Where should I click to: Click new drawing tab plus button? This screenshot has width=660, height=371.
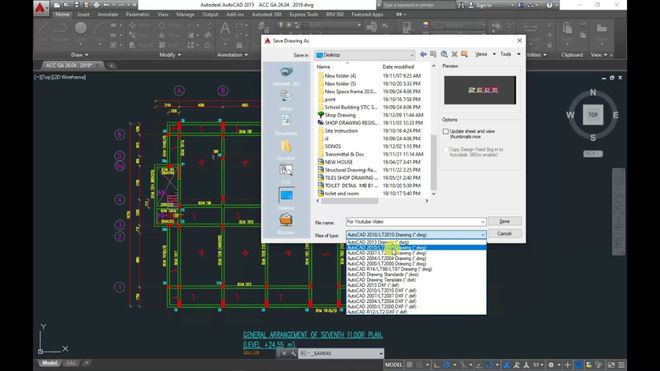coord(111,65)
